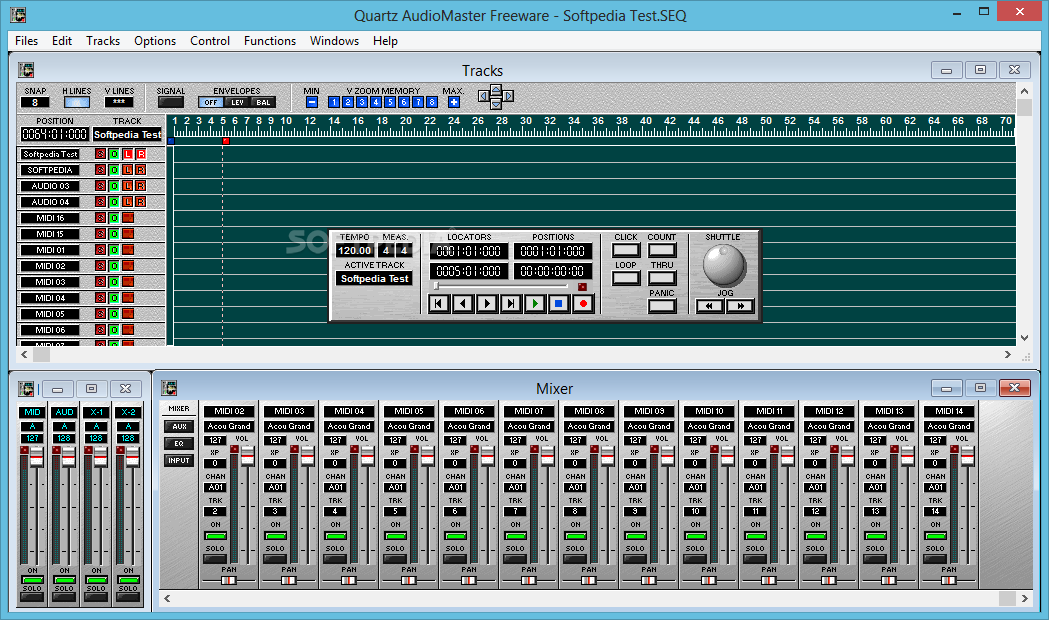Jog forward with the double-right arrow button
Screen dimensions: 1049x620
tap(740, 306)
